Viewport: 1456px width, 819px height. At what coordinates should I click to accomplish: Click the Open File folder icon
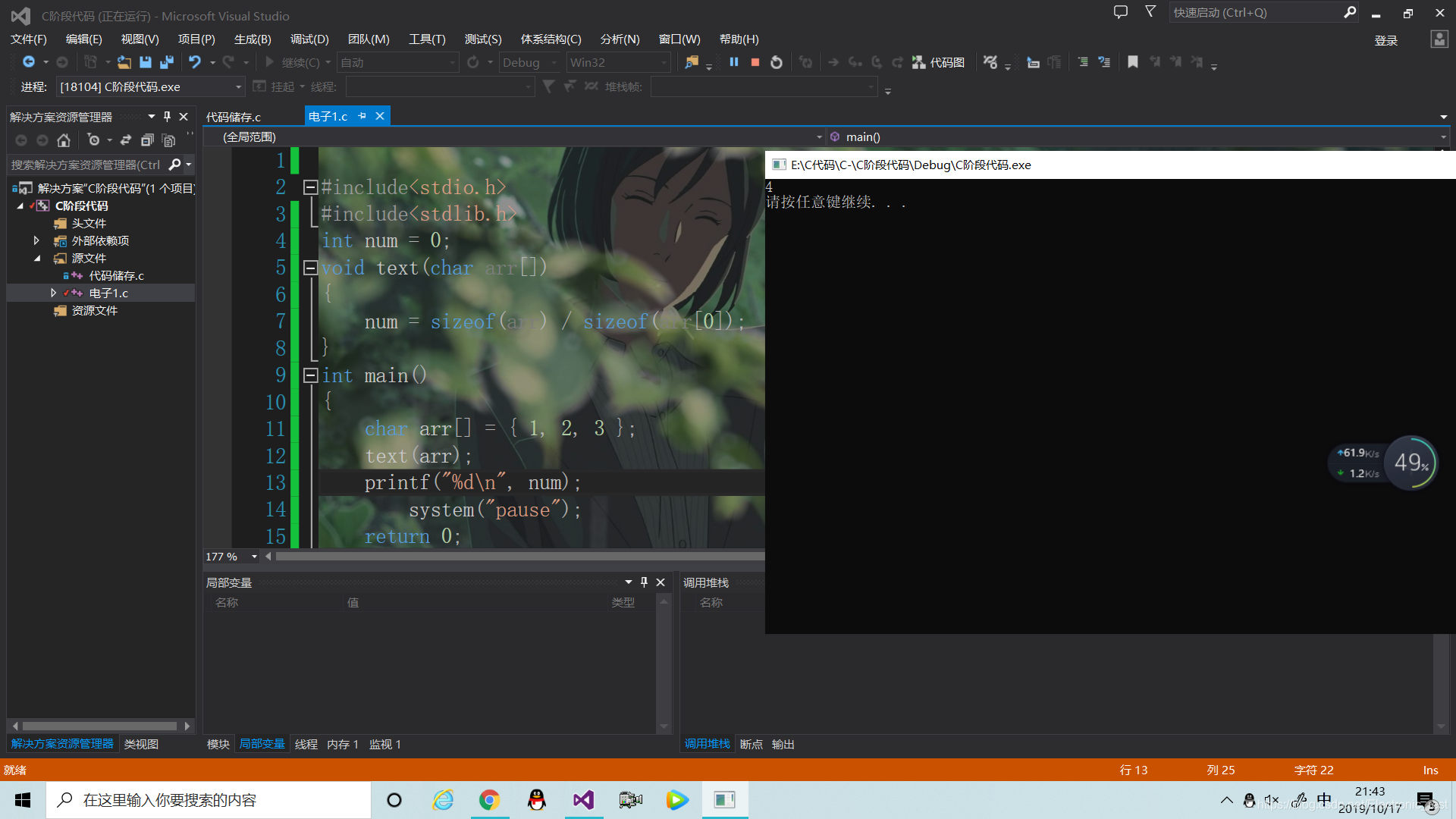point(124,62)
